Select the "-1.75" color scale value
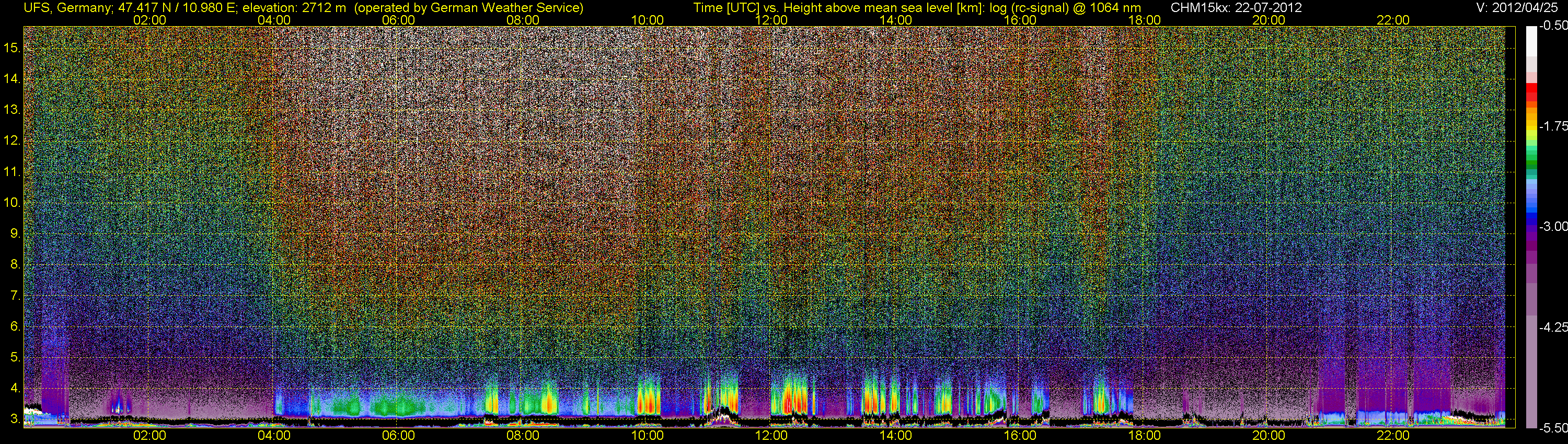1568x444 pixels. pos(1553,126)
